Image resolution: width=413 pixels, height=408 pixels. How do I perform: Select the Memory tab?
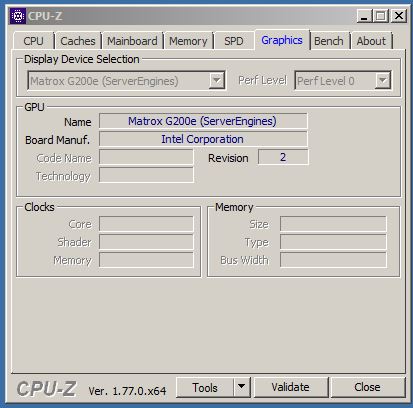[x=188, y=41]
